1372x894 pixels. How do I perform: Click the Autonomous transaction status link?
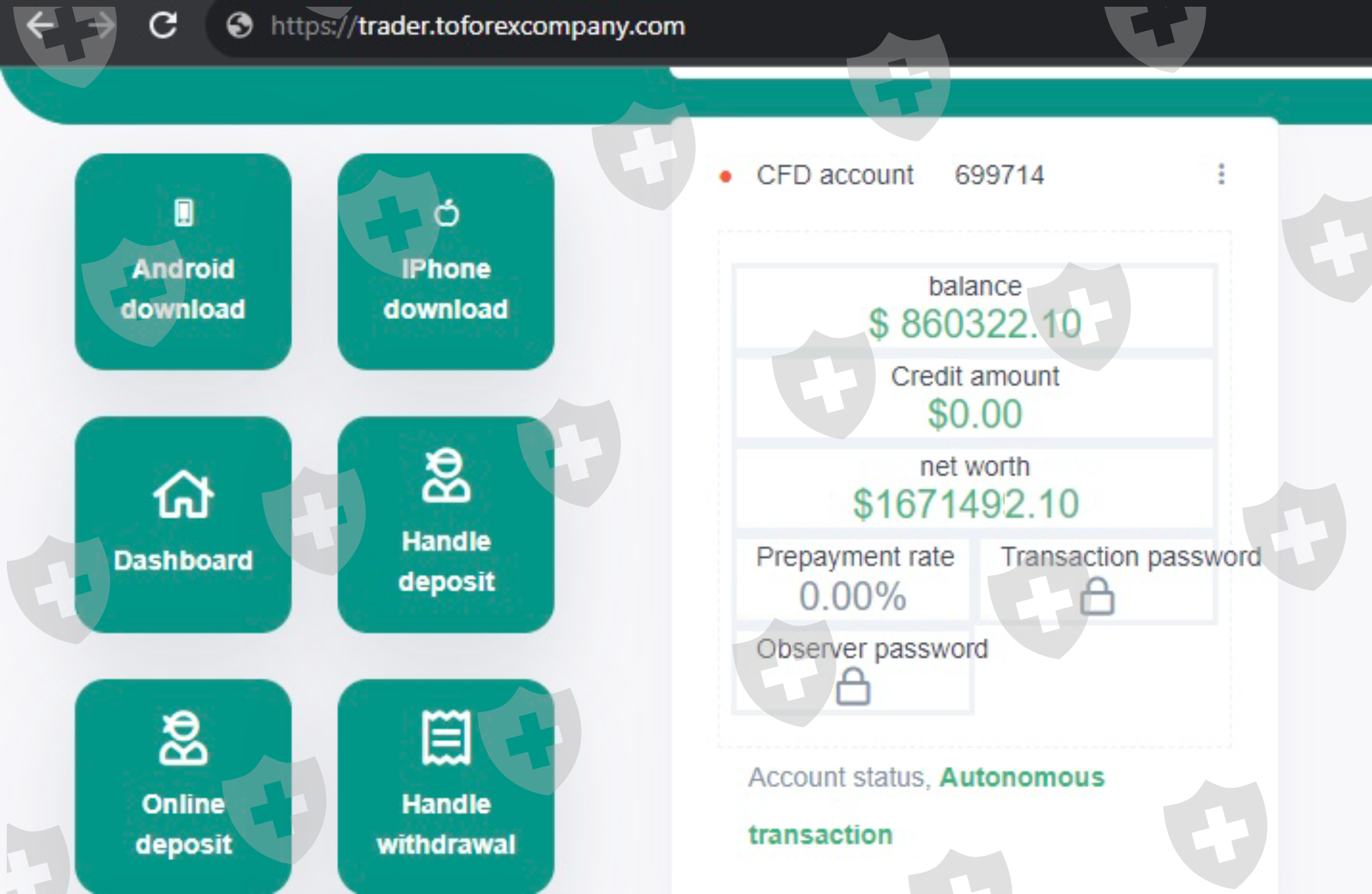click(x=1021, y=777)
